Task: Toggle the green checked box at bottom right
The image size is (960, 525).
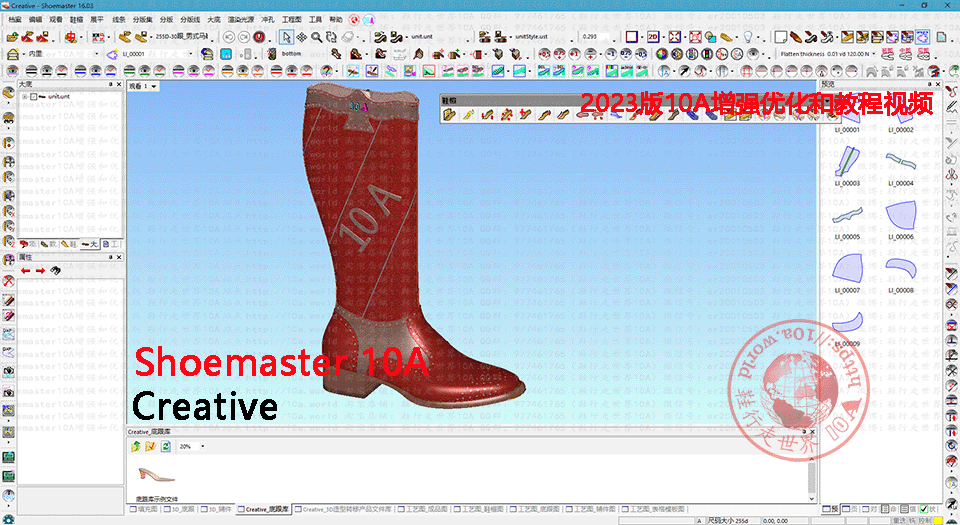Action: pyautogui.click(x=923, y=508)
